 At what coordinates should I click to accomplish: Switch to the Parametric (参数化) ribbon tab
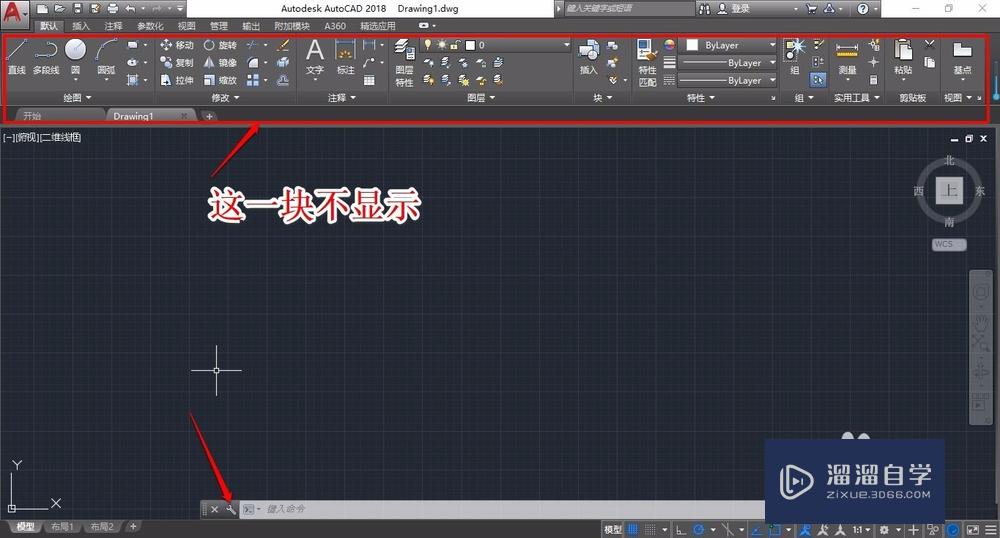(x=151, y=26)
